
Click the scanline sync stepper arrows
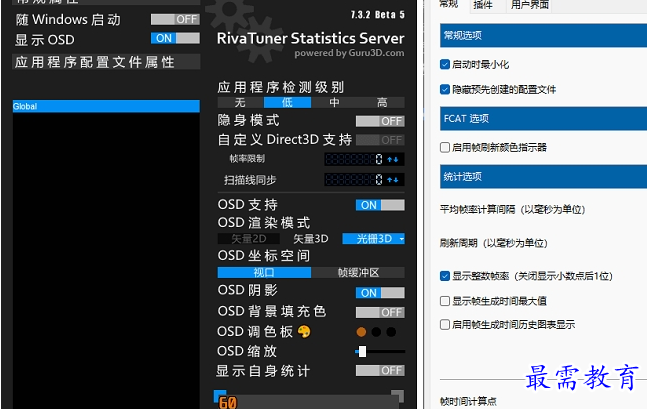pyautogui.click(x=393, y=180)
